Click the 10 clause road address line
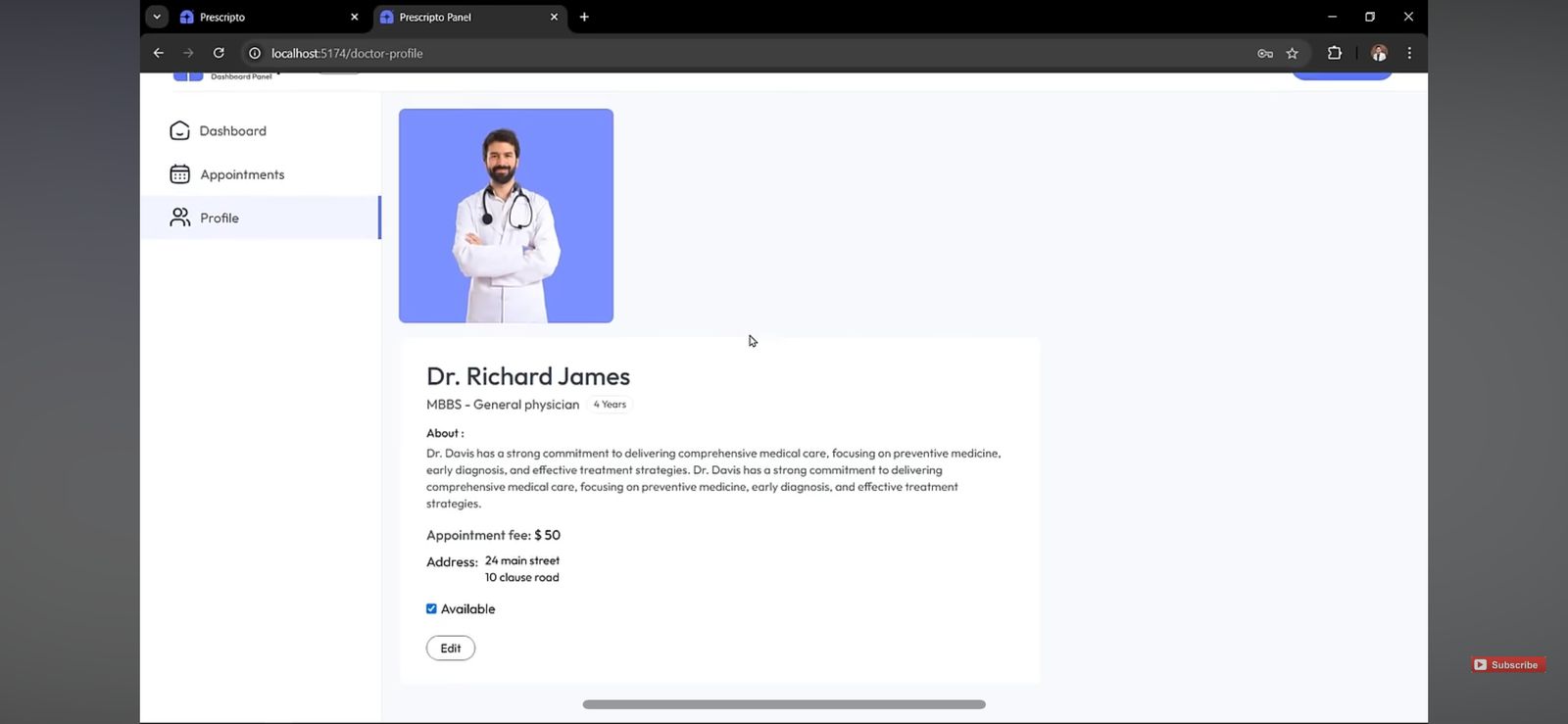This screenshot has width=1568, height=724. tap(522, 577)
